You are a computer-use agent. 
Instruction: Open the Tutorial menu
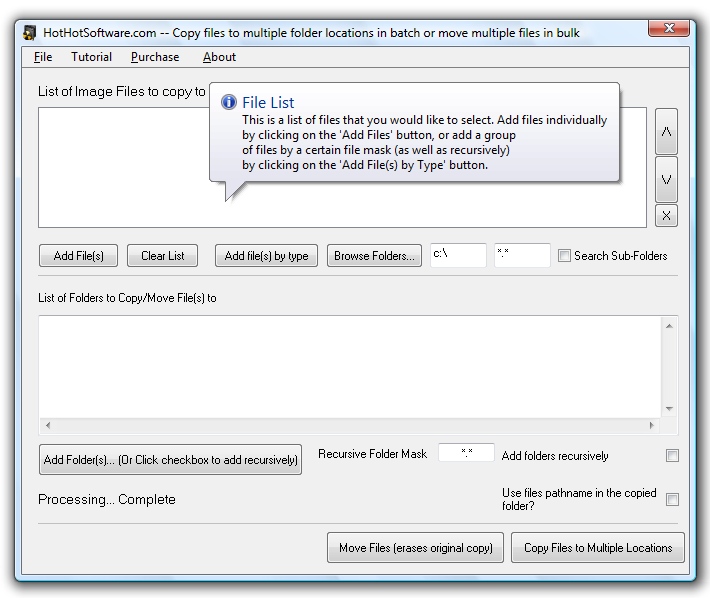click(x=91, y=57)
